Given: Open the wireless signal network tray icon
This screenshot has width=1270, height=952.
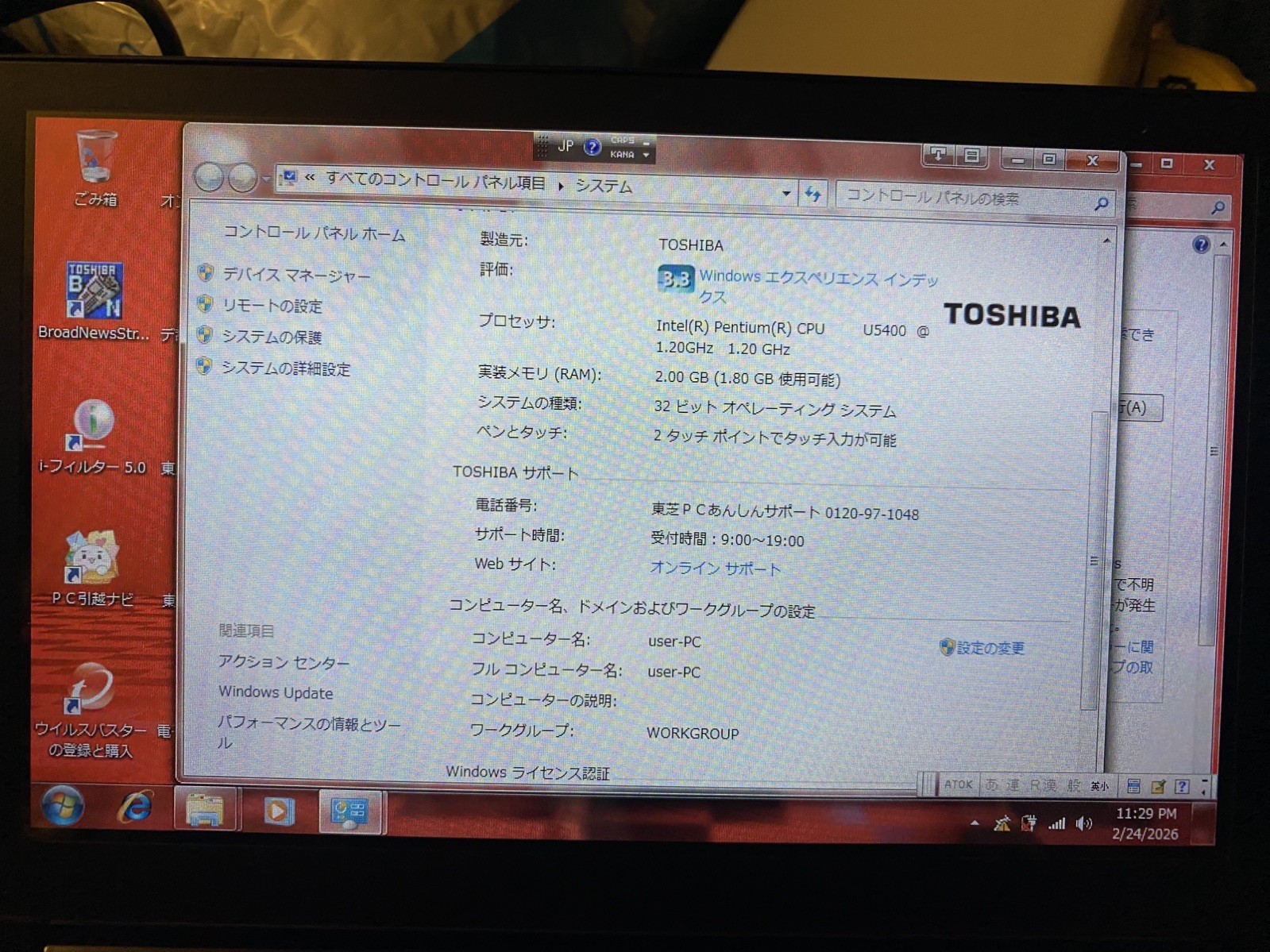Looking at the screenshot, I should click(x=1056, y=823).
